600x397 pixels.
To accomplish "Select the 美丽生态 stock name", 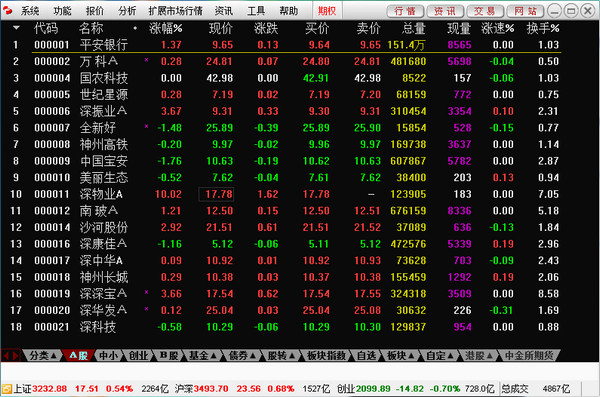I will tap(104, 178).
